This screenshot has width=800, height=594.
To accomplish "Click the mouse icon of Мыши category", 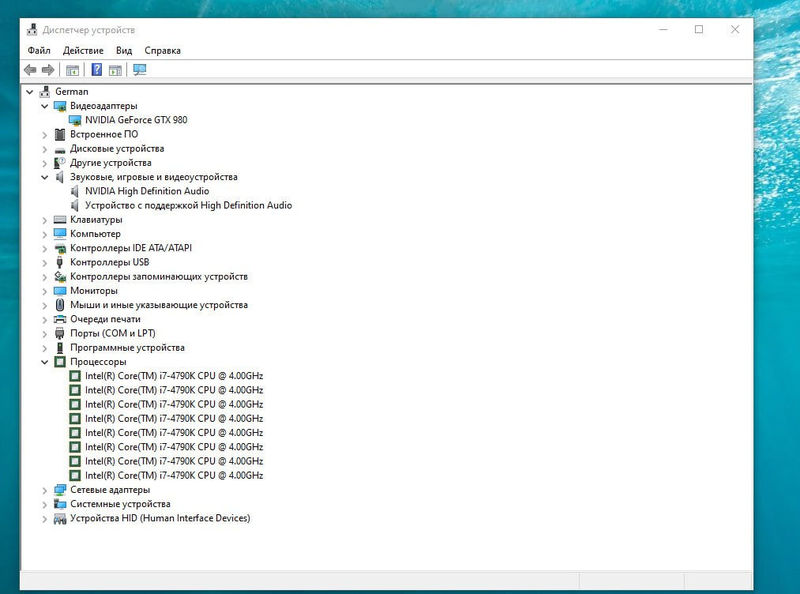I will 60,305.
